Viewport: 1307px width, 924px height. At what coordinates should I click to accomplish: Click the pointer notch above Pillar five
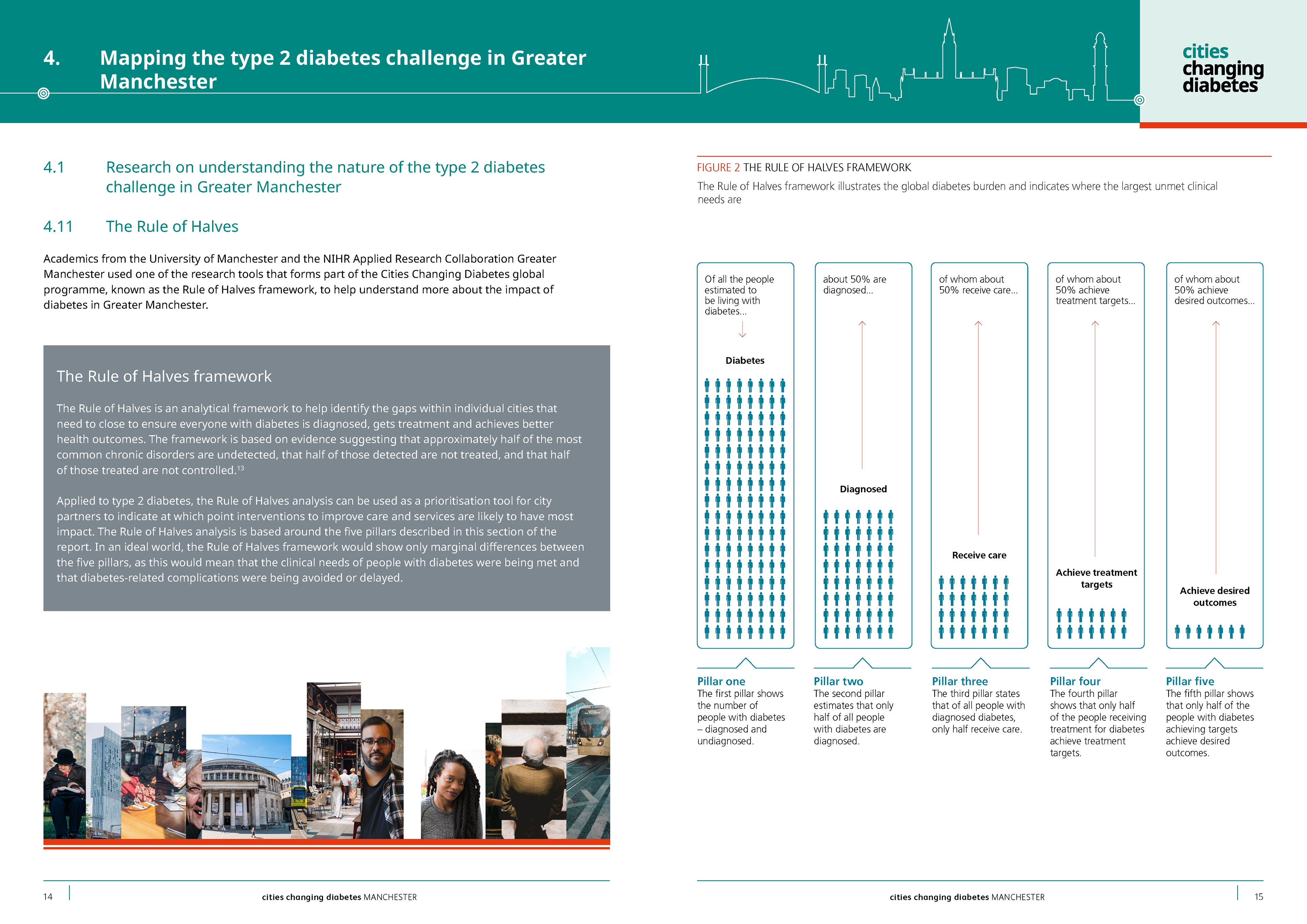(x=1214, y=663)
